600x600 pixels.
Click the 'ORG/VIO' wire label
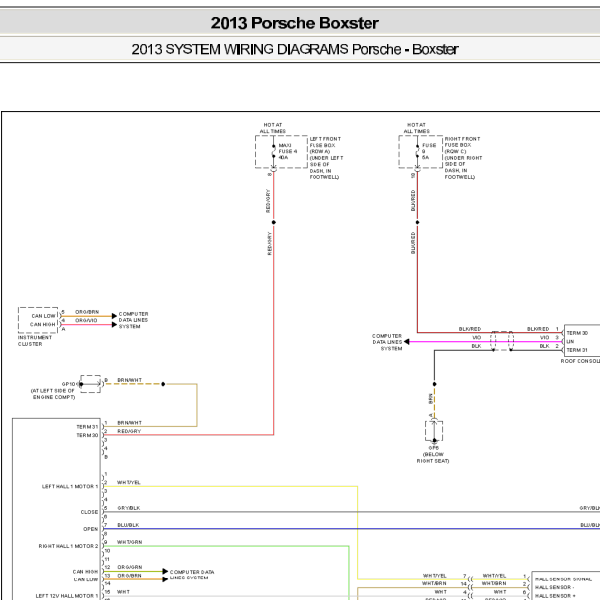[86, 320]
